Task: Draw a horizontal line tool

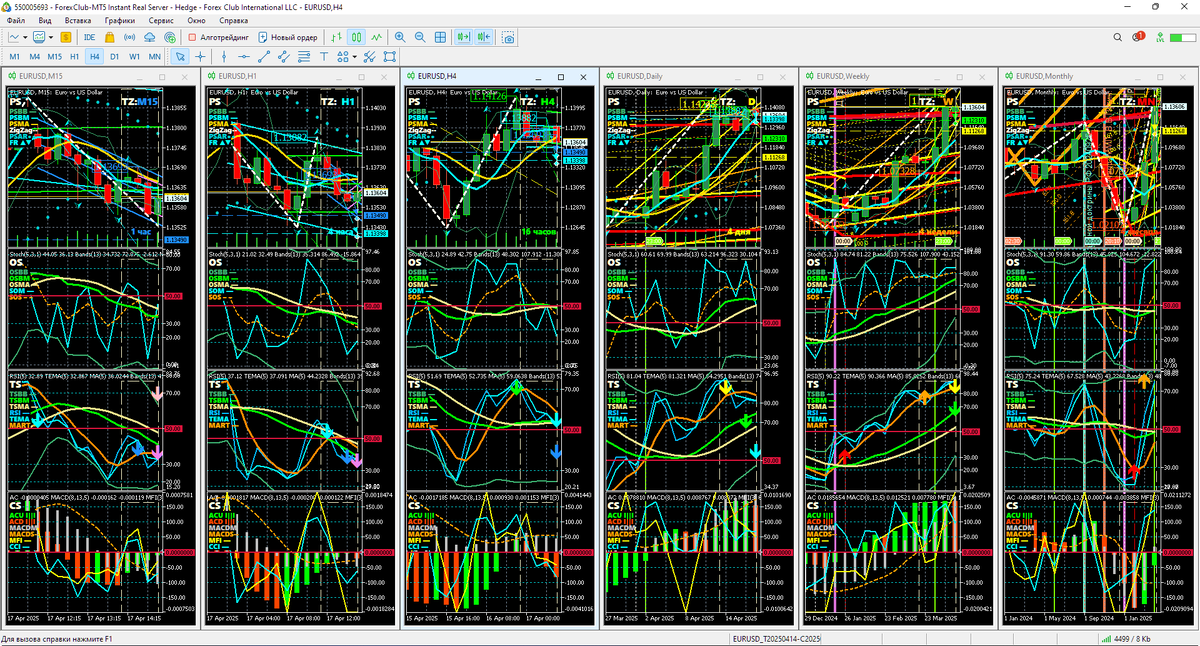Action: pyautogui.click(x=244, y=57)
